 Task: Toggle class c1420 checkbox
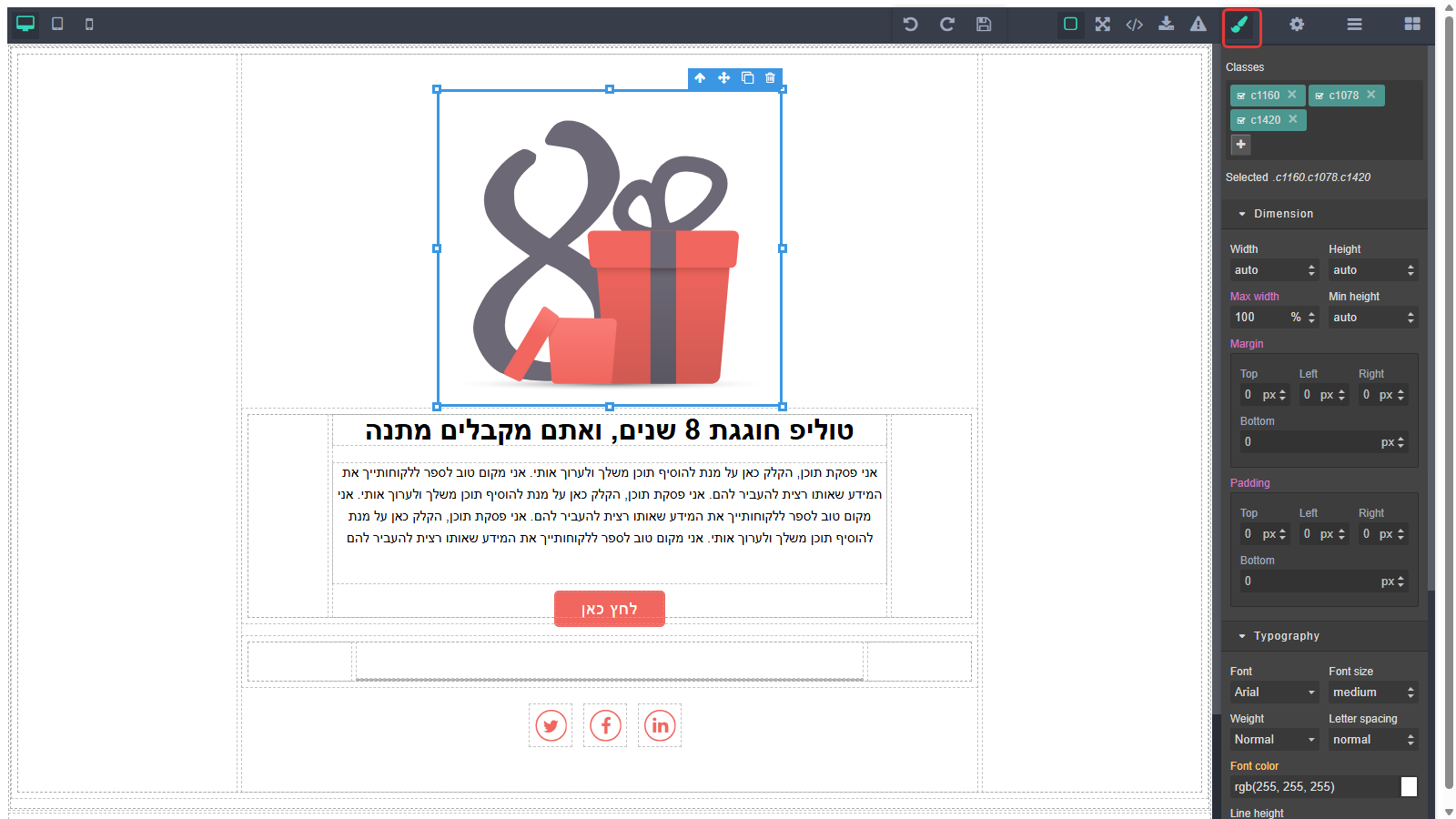click(1240, 120)
